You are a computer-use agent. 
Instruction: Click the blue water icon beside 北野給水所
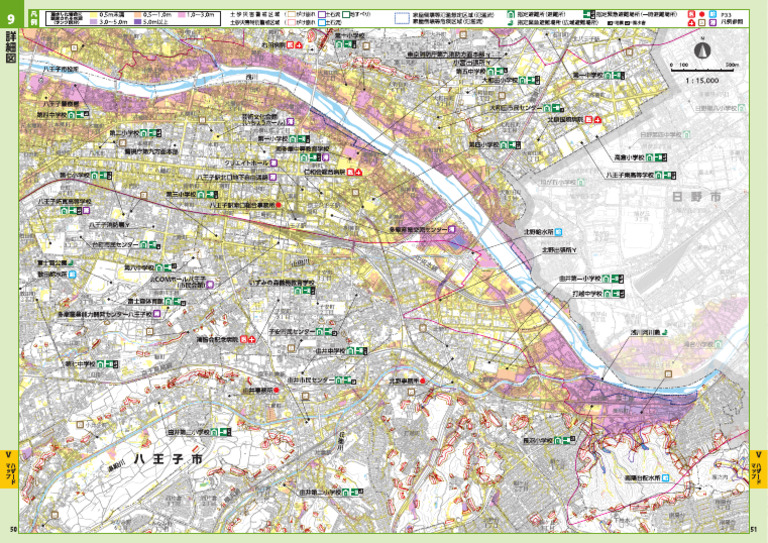[x=558, y=232]
